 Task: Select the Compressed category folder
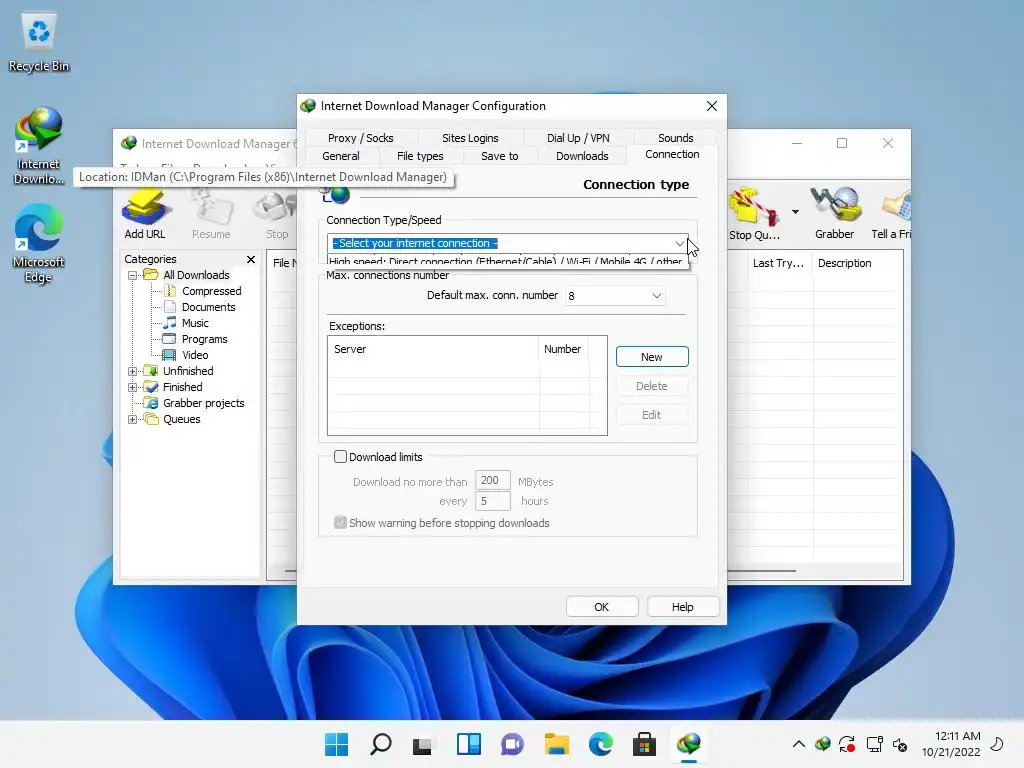coord(211,291)
